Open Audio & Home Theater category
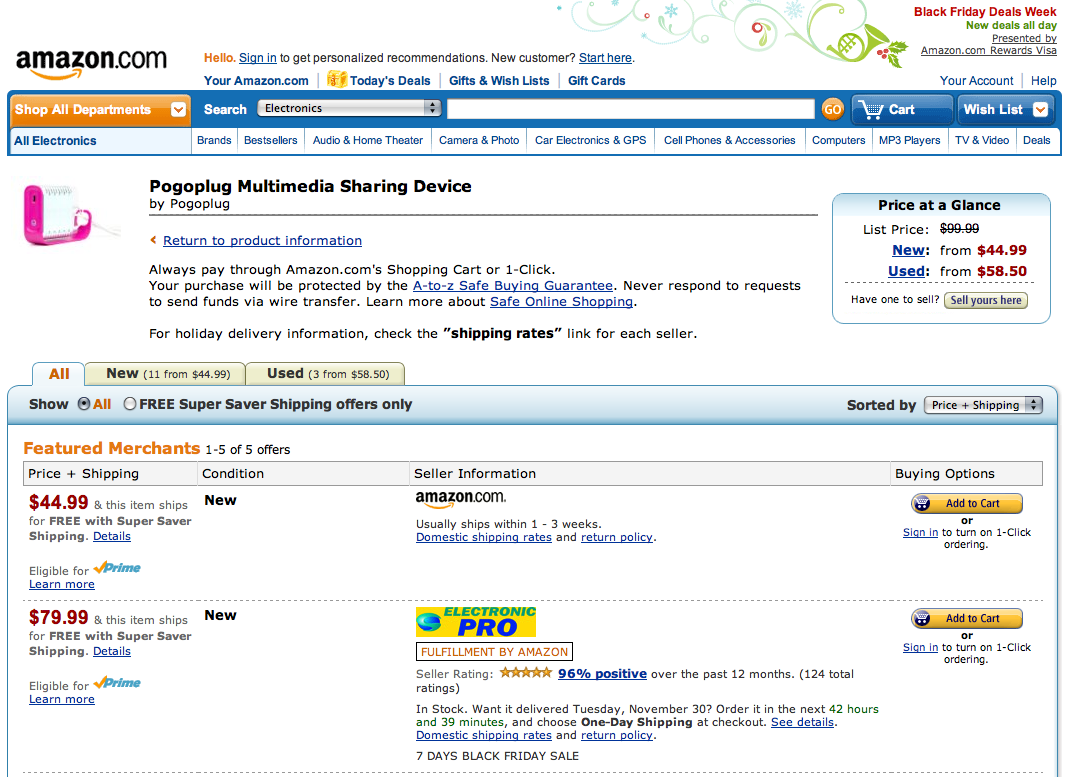1067x777 pixels. click(367, 140)
